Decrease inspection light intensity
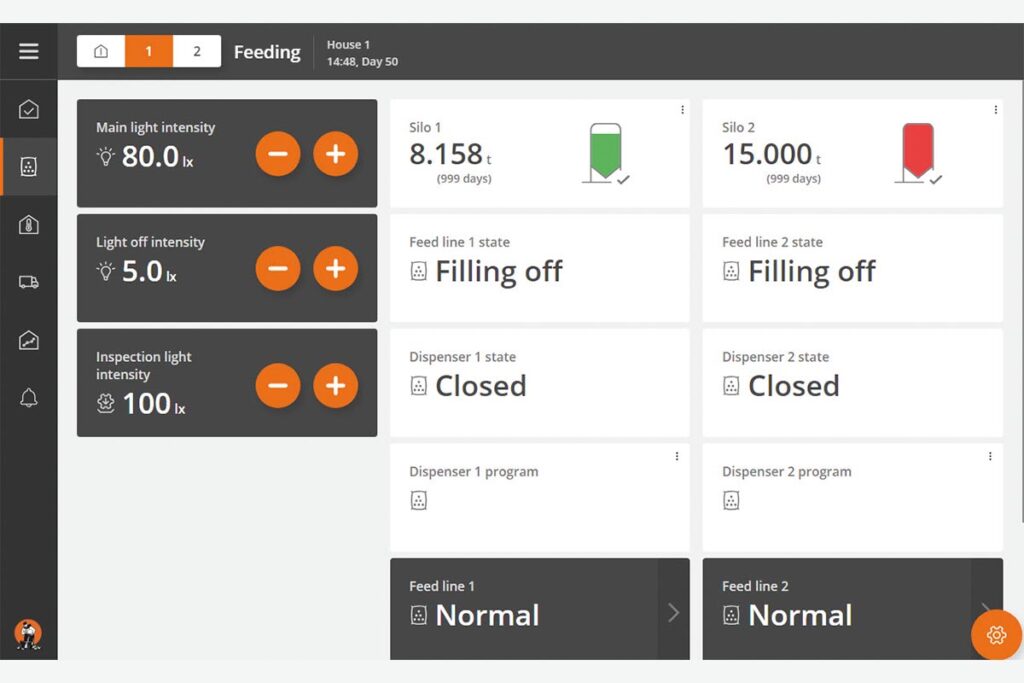1024x683 pixels. coord(278,385)
